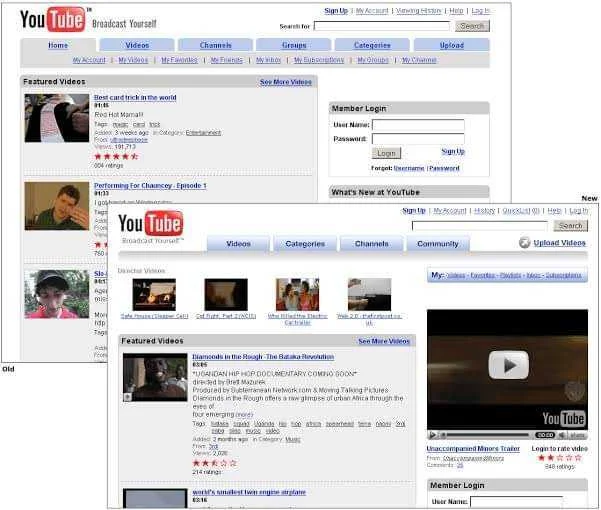This screenshot has height=510, width=601.
Task: Open the Home tab in the old layout
Action: [58, 45]
